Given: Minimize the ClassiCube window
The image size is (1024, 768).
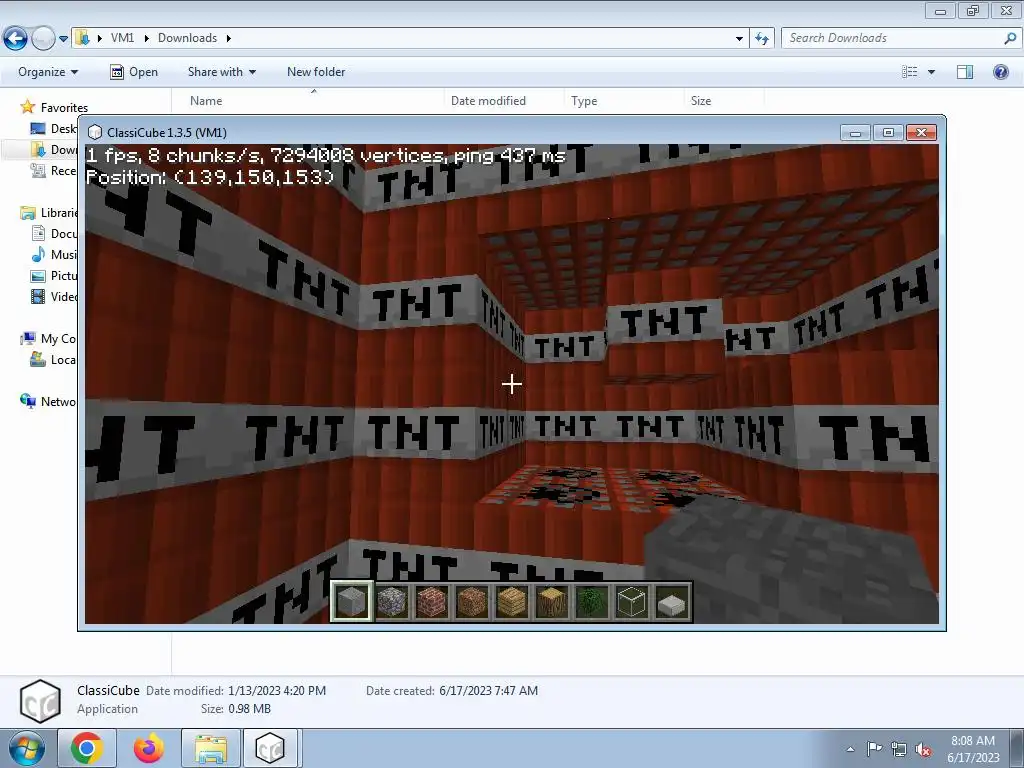Looking at the screenshot, I should 856,133.
